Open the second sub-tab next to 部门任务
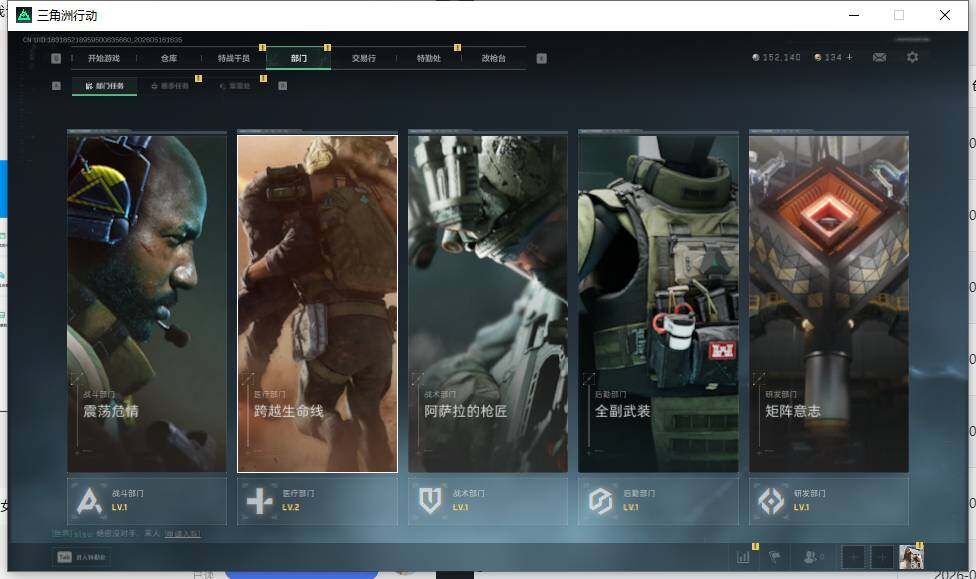976x579 pixels. coord(170,86)
